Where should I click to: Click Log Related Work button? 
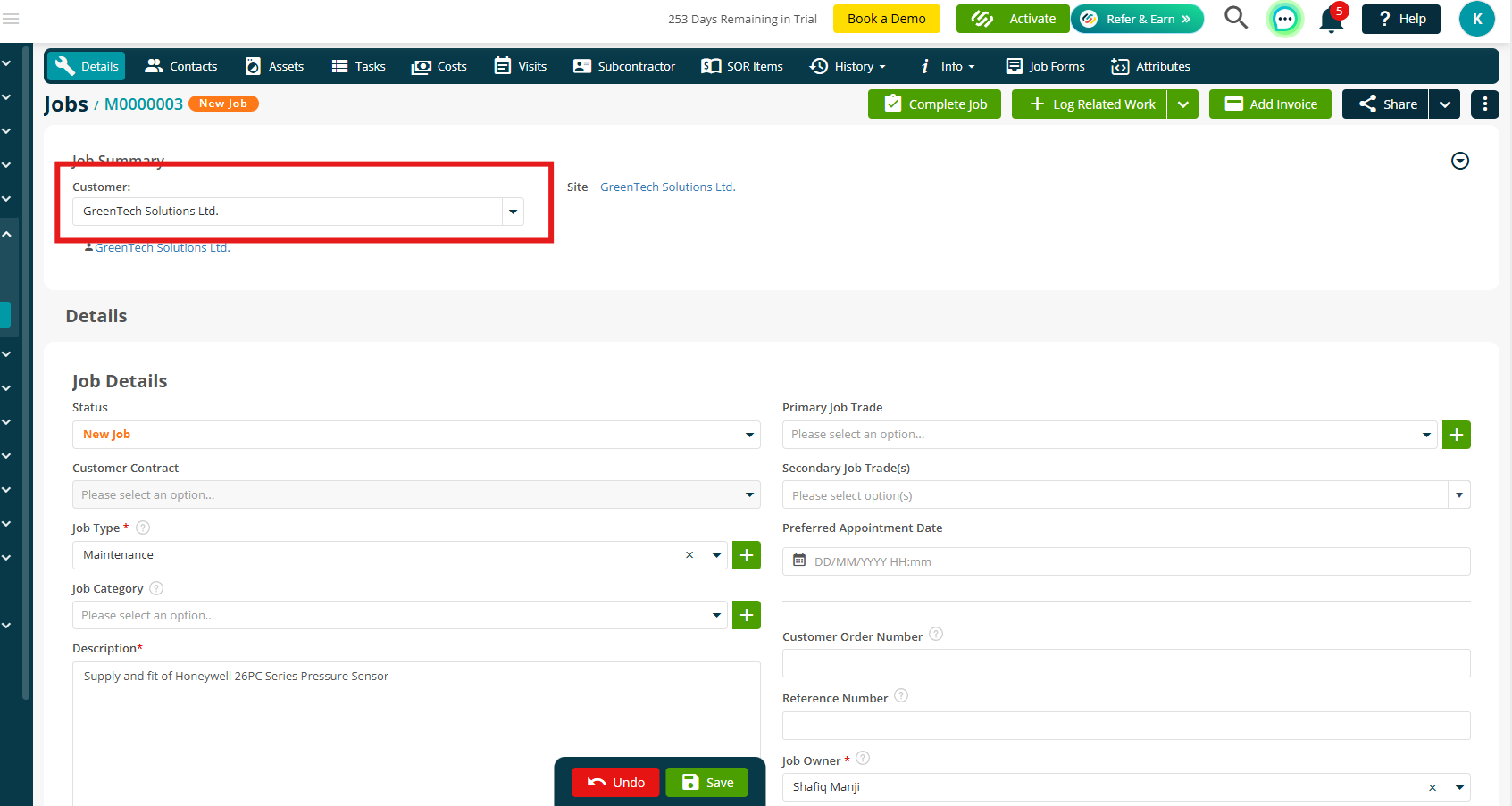tap(1090, 104)
